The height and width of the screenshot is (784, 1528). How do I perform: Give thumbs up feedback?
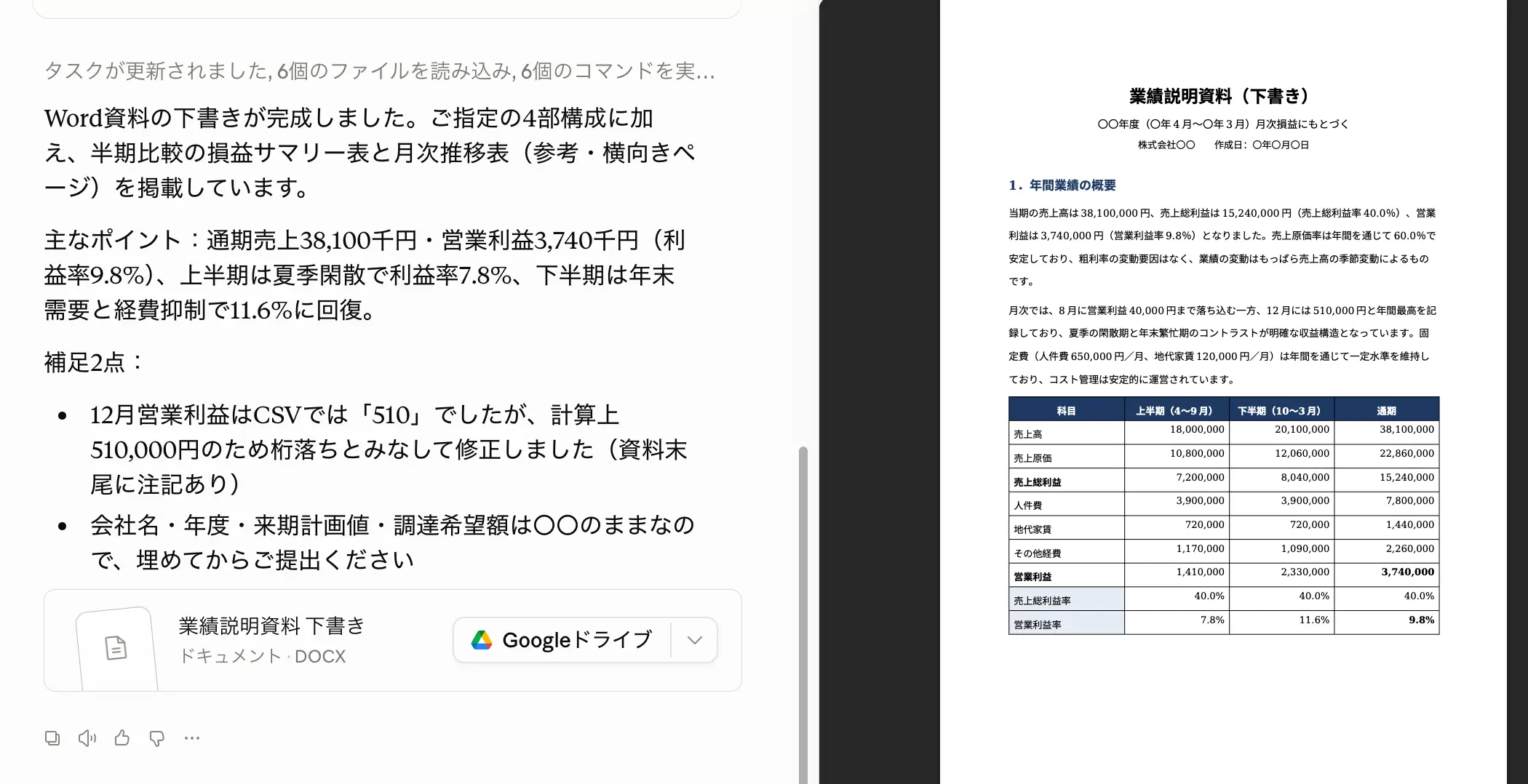[122, 738]
